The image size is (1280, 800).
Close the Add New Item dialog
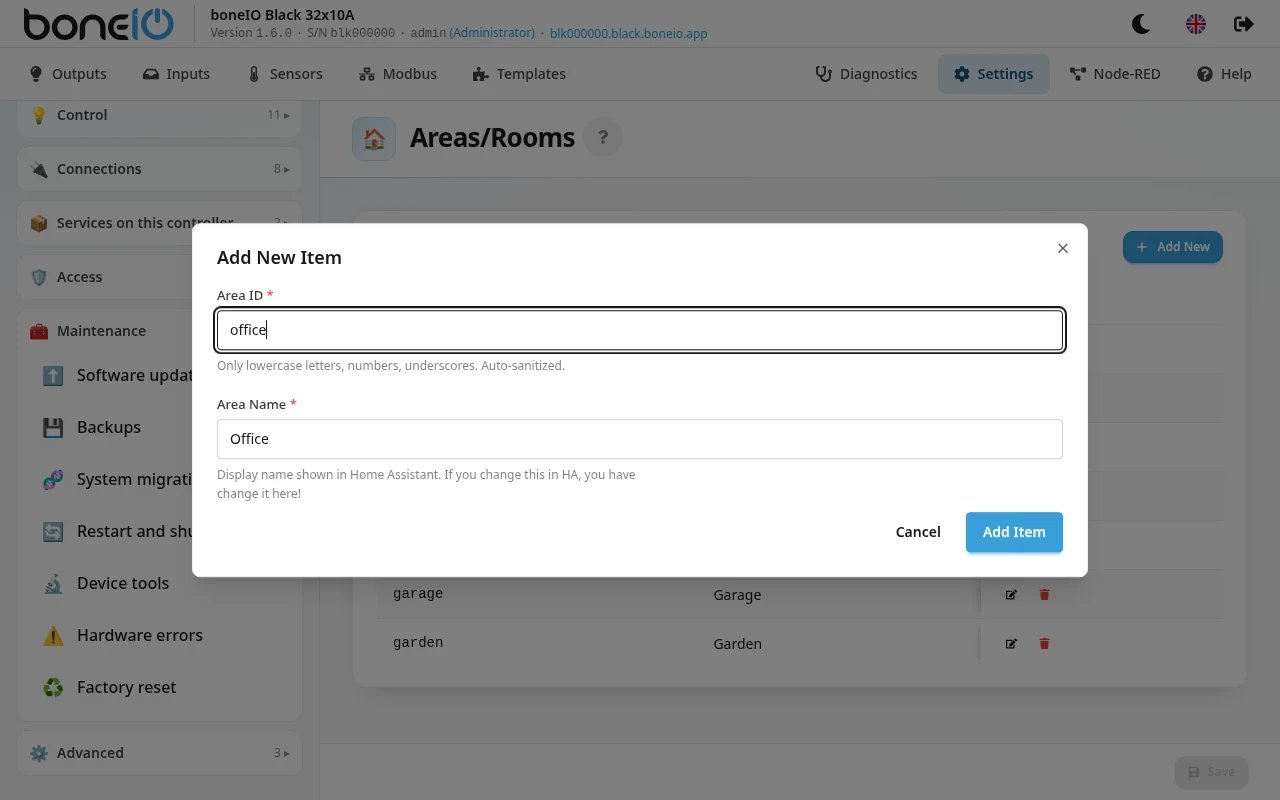pyautogui.click(x=1063, y=248)
